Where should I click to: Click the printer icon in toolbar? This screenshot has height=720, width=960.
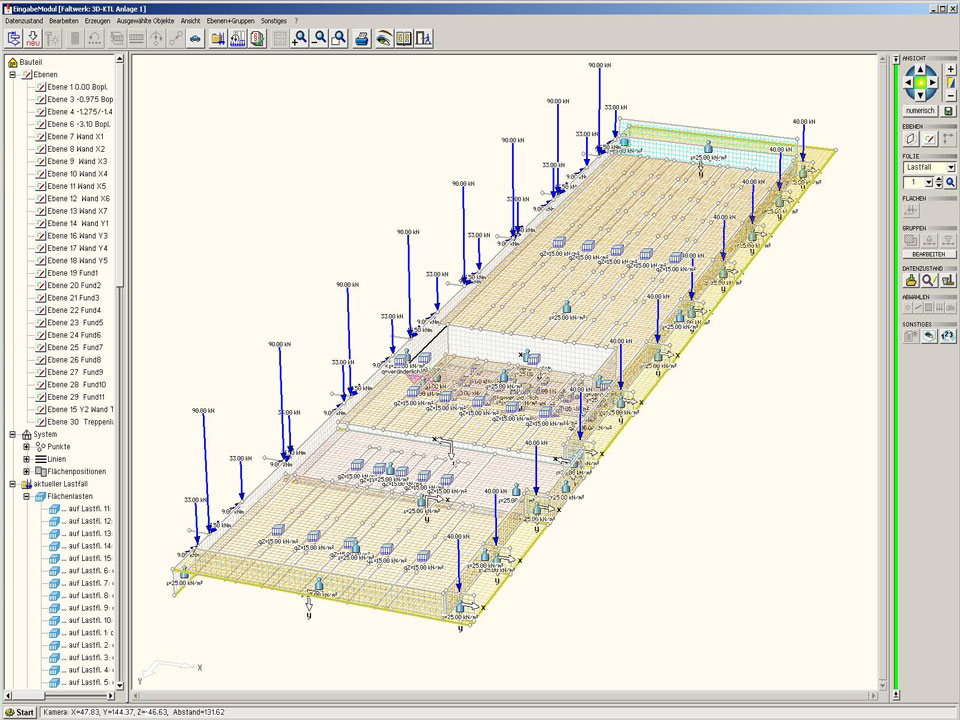click(362, 39)
